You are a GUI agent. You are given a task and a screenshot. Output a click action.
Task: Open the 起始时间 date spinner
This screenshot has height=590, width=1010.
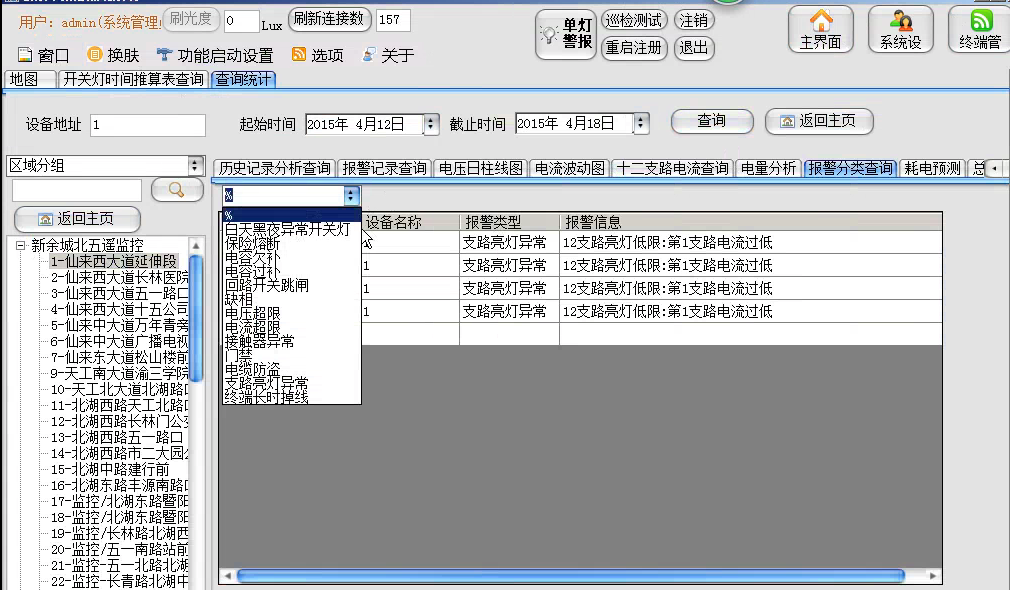pyautogui.click(x=431, y=124)
